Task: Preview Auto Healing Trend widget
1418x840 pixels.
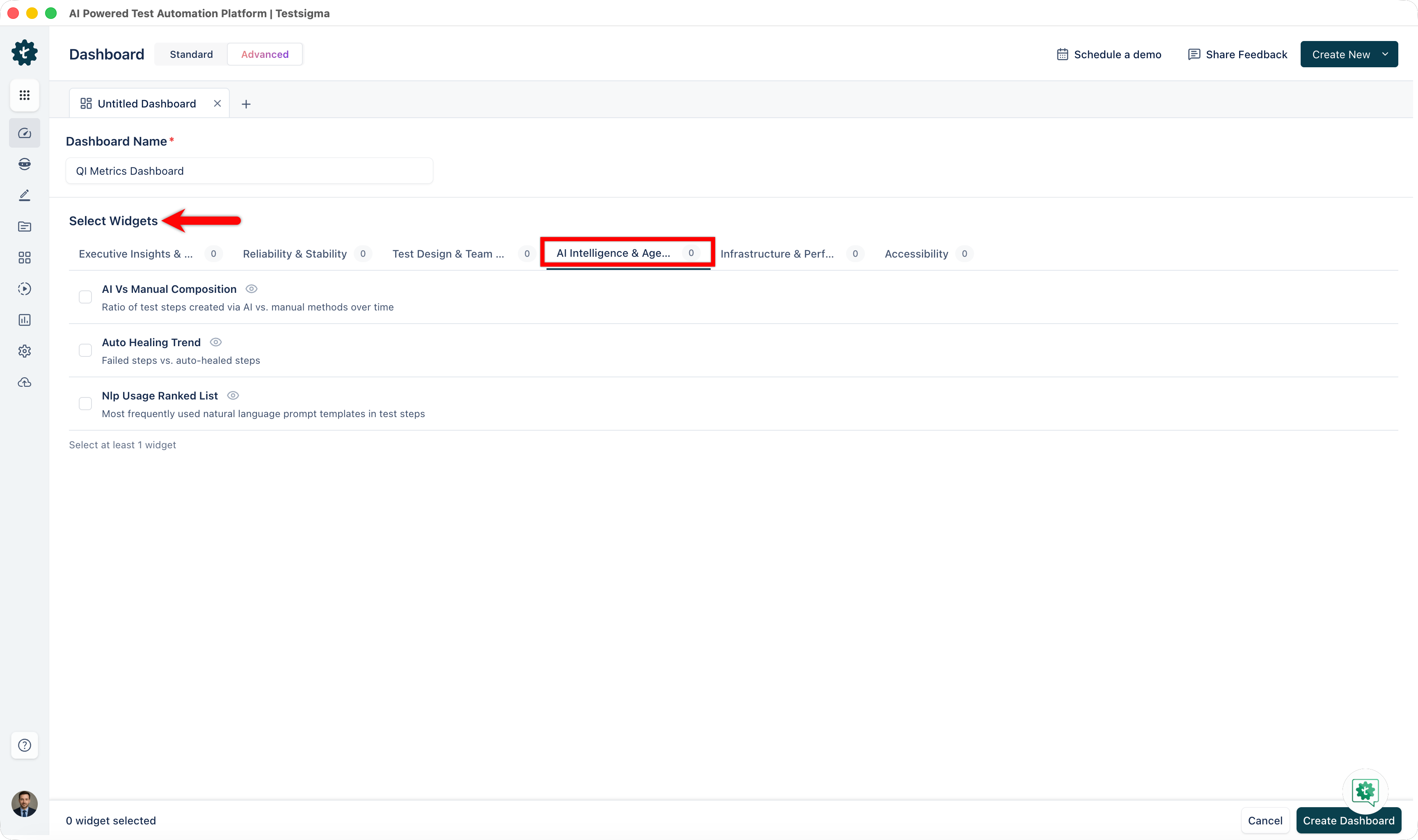Action: coord(216,342)
